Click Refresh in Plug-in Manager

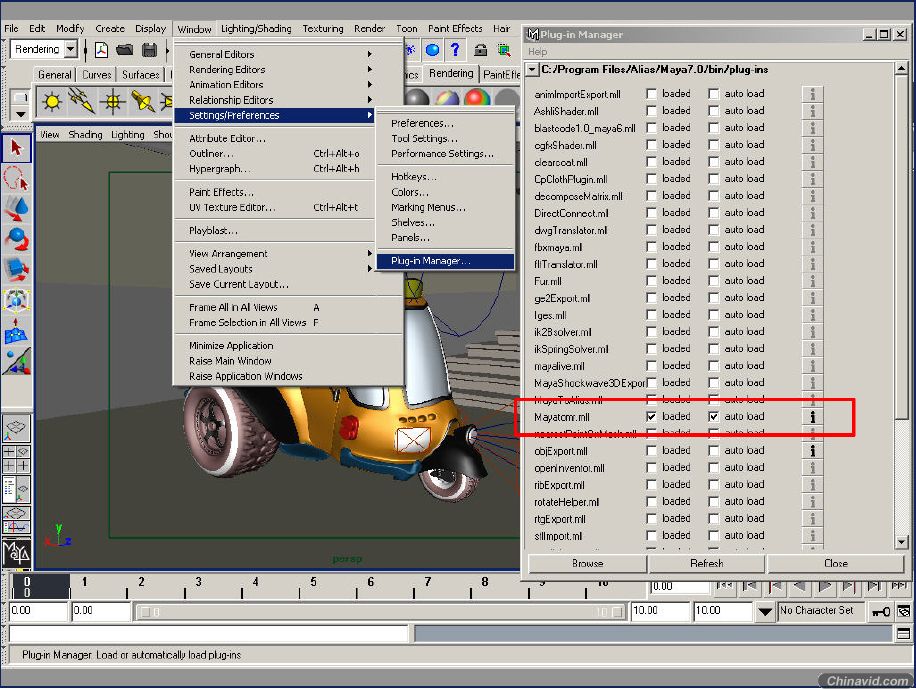[x=706, y=563]
